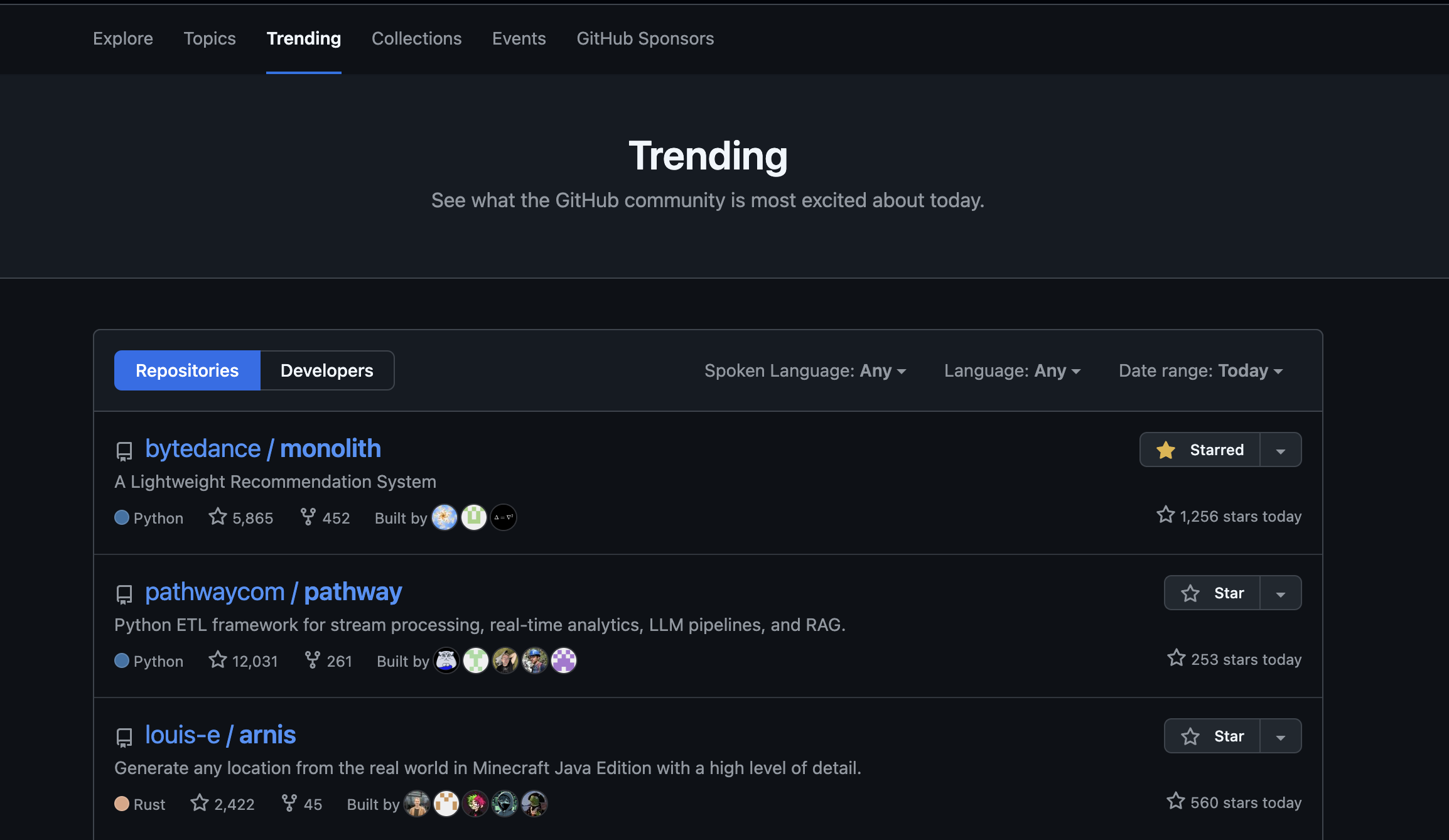Viewport: 1449px width, 840px height.
Task: Open the bytedance / monolith repository link
Action: click(263, 448)
